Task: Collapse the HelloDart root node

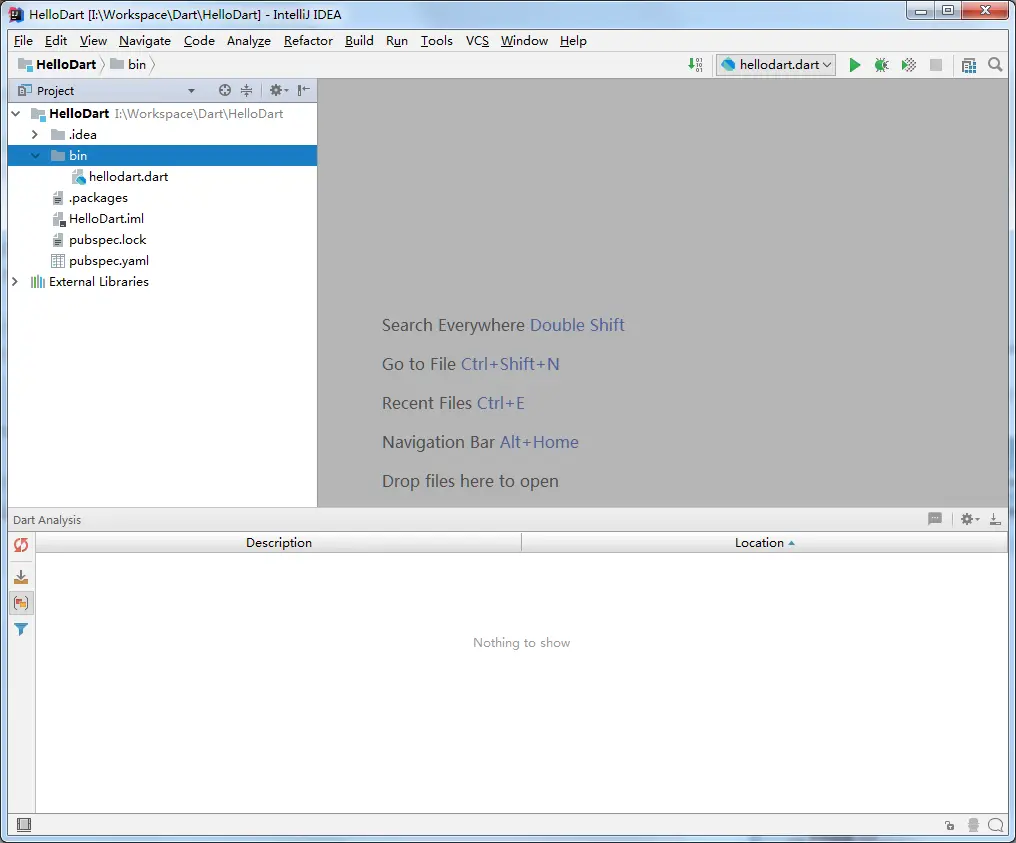Action: pos(16,113)
